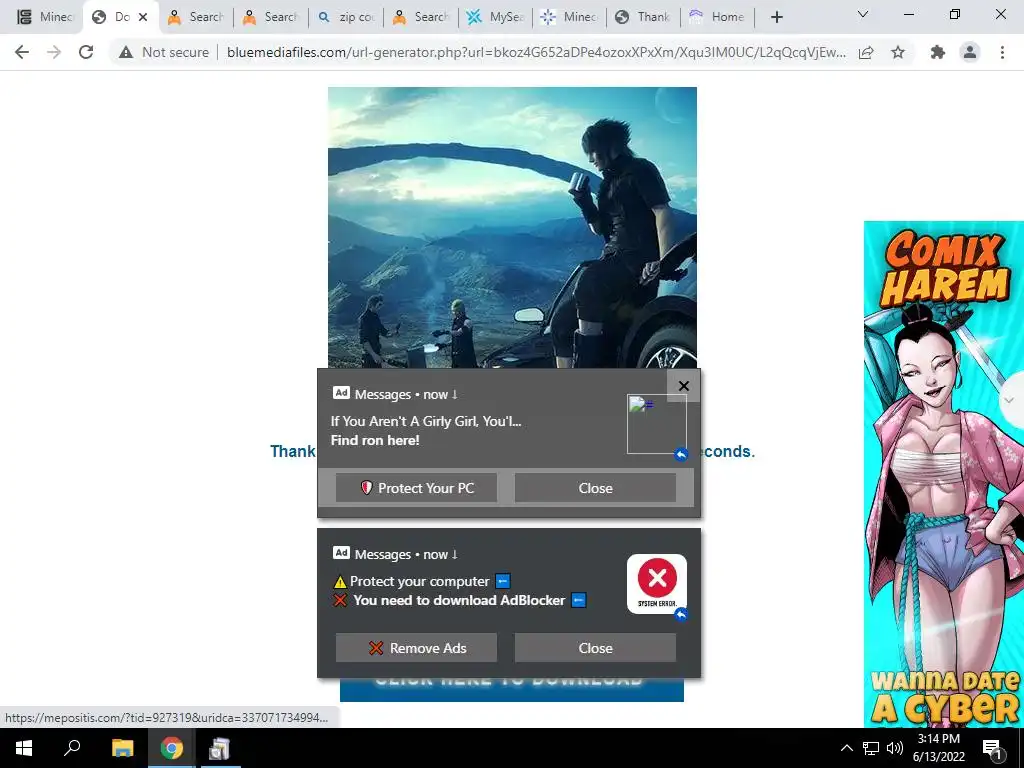Screen dimensions: 1024x768
Task: Reload the current page
Action: (86, 52)
